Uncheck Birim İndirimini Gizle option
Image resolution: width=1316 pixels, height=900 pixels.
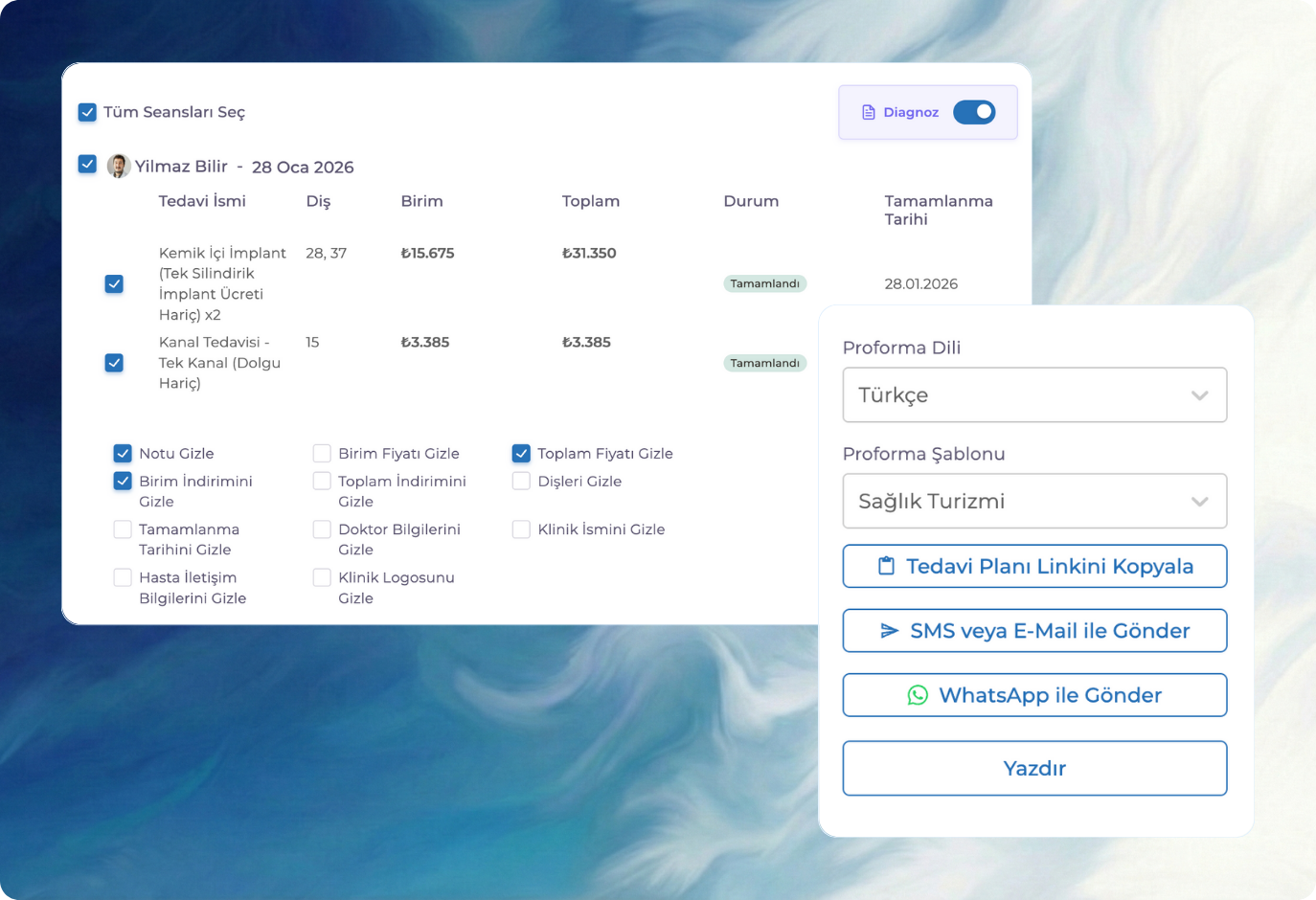tap(123, 481)
